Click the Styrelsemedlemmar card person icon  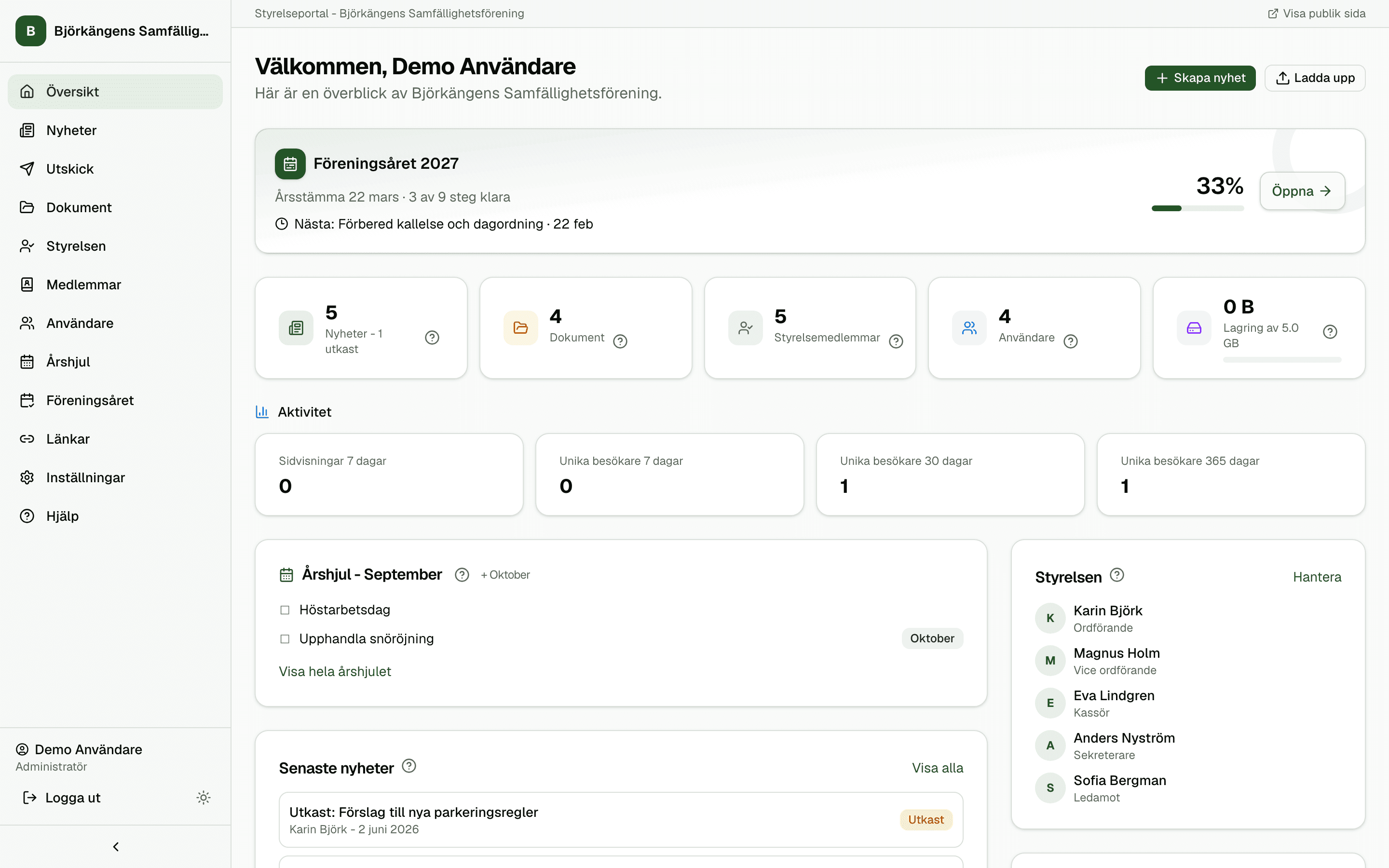[x=745, y=328]
